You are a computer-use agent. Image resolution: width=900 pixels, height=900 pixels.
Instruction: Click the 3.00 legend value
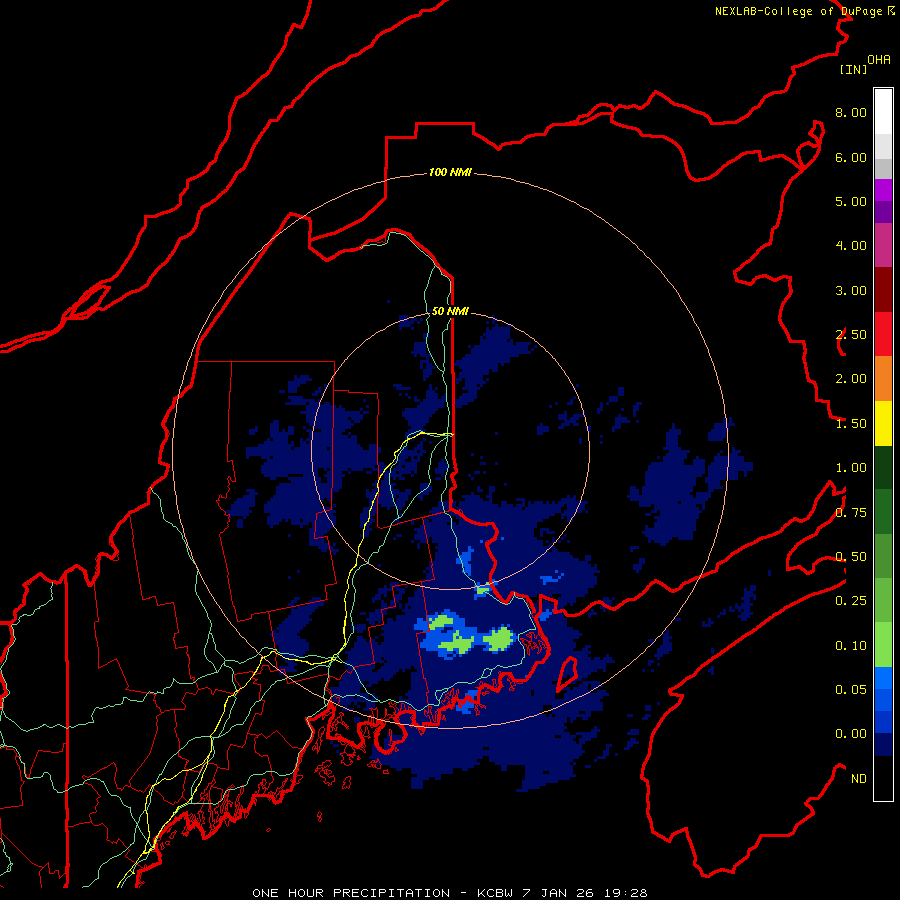click(851, 290)
